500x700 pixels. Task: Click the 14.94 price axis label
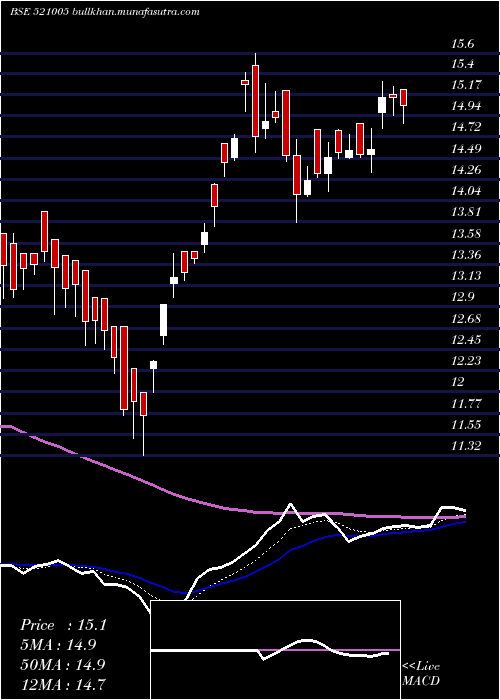click(x=466, y=106)
